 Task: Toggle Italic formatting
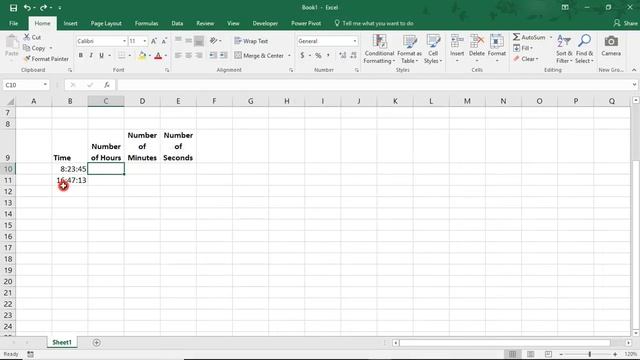[x=91, y=56]
